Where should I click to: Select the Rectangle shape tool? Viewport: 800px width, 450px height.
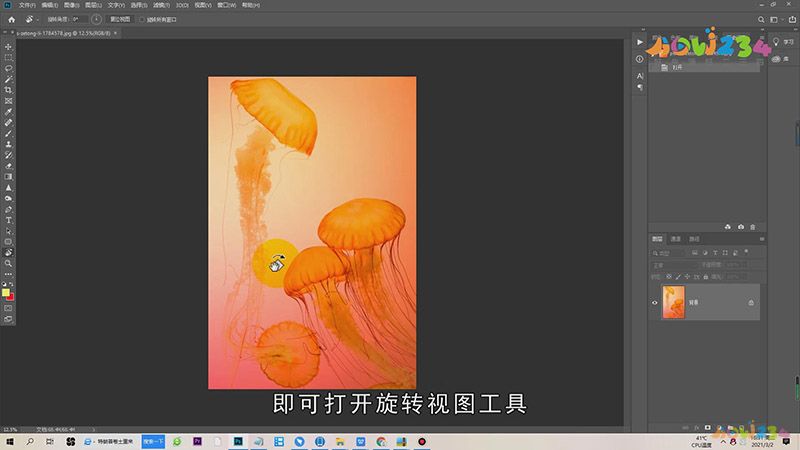pos(8,242)
